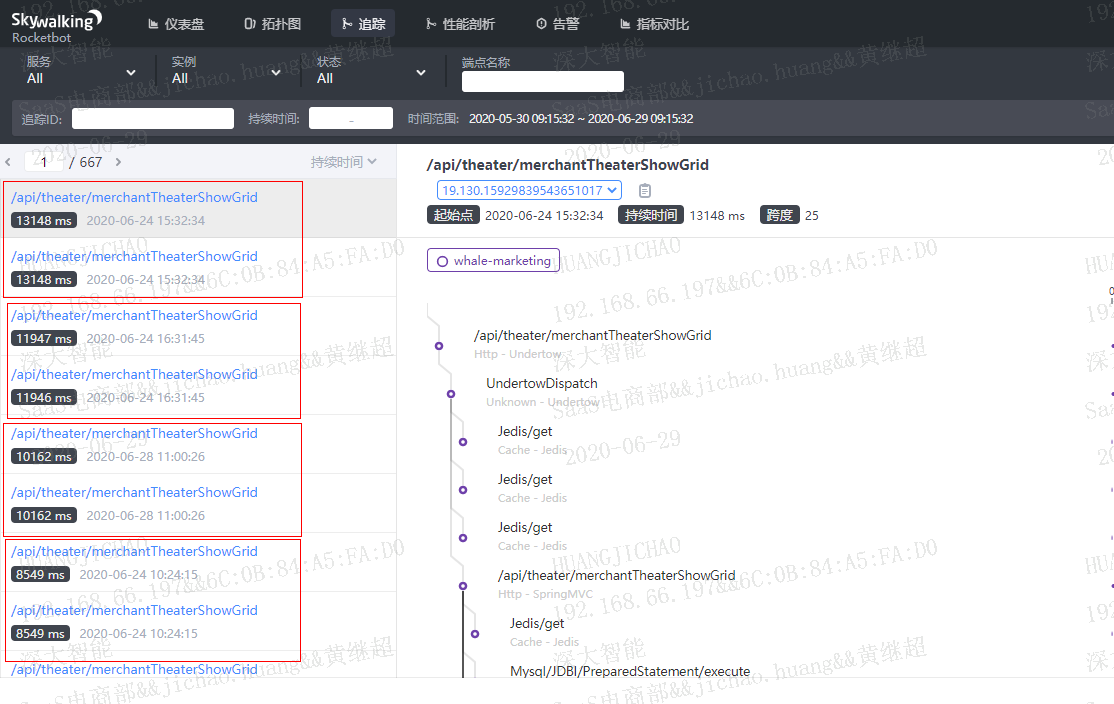Click the 起始点 2020-06-24 15:32:34 start time

[544, 215]
